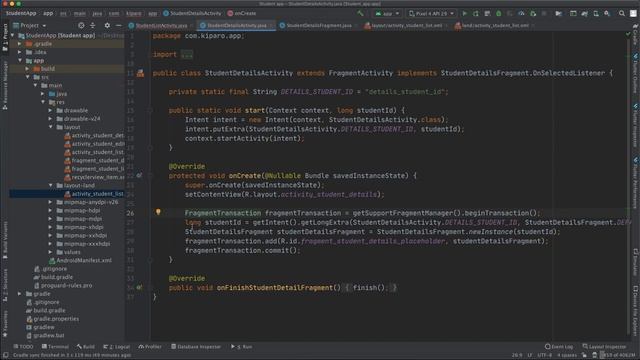Switch to land/activity_student_list.xml tab
This screenshot has width=640, height=360.
(x=495, y=25)
